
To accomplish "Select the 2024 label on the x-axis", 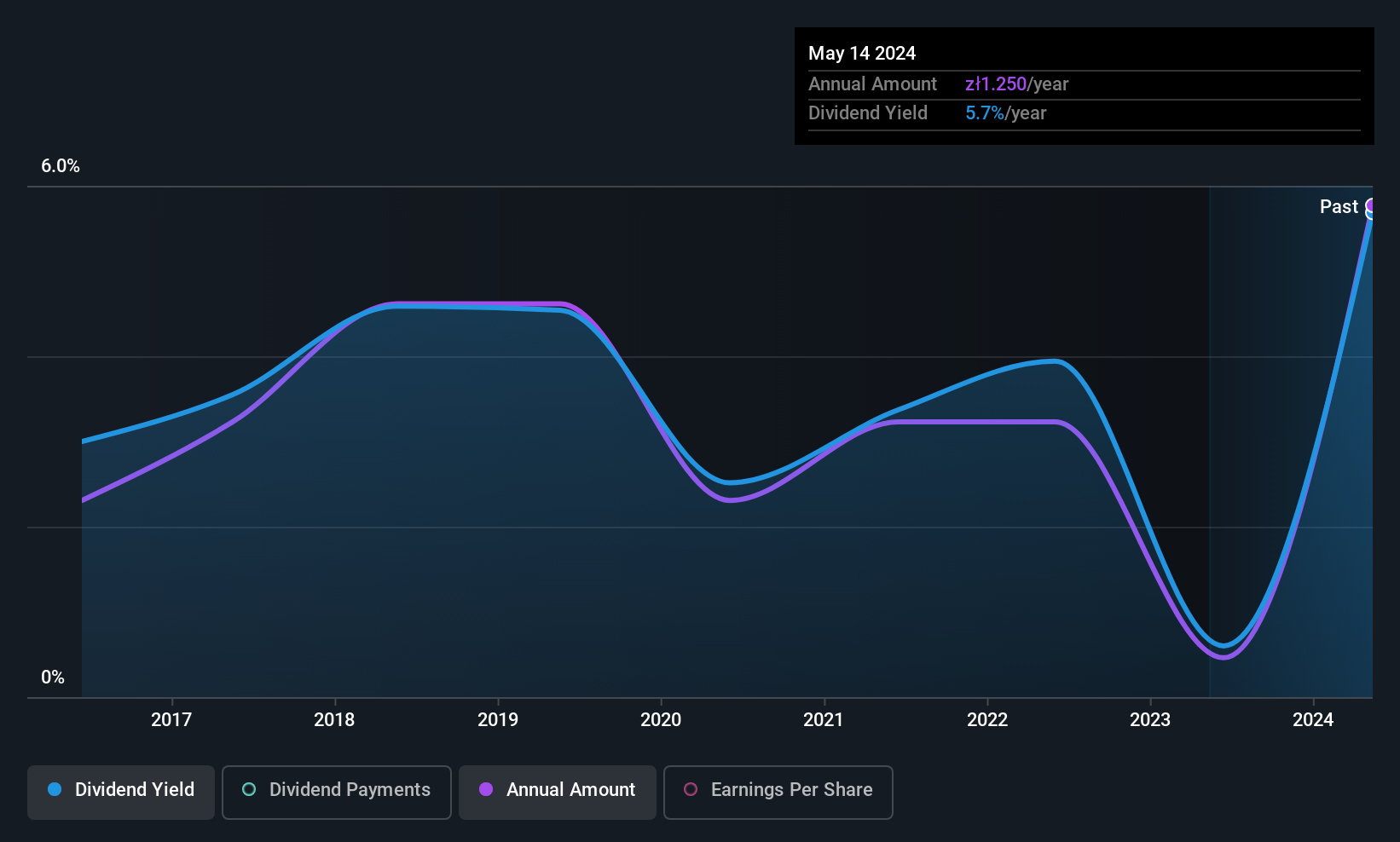I will click(1313, 719).
